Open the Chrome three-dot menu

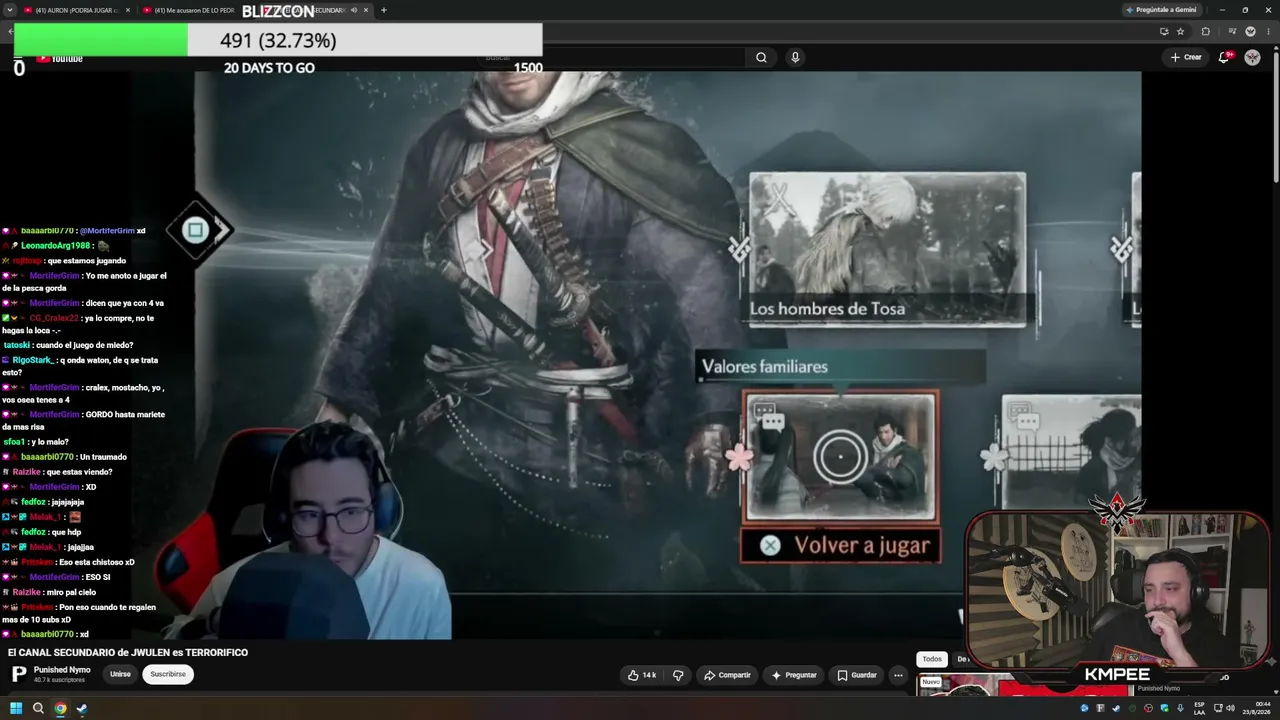[x=1267, y=31]
